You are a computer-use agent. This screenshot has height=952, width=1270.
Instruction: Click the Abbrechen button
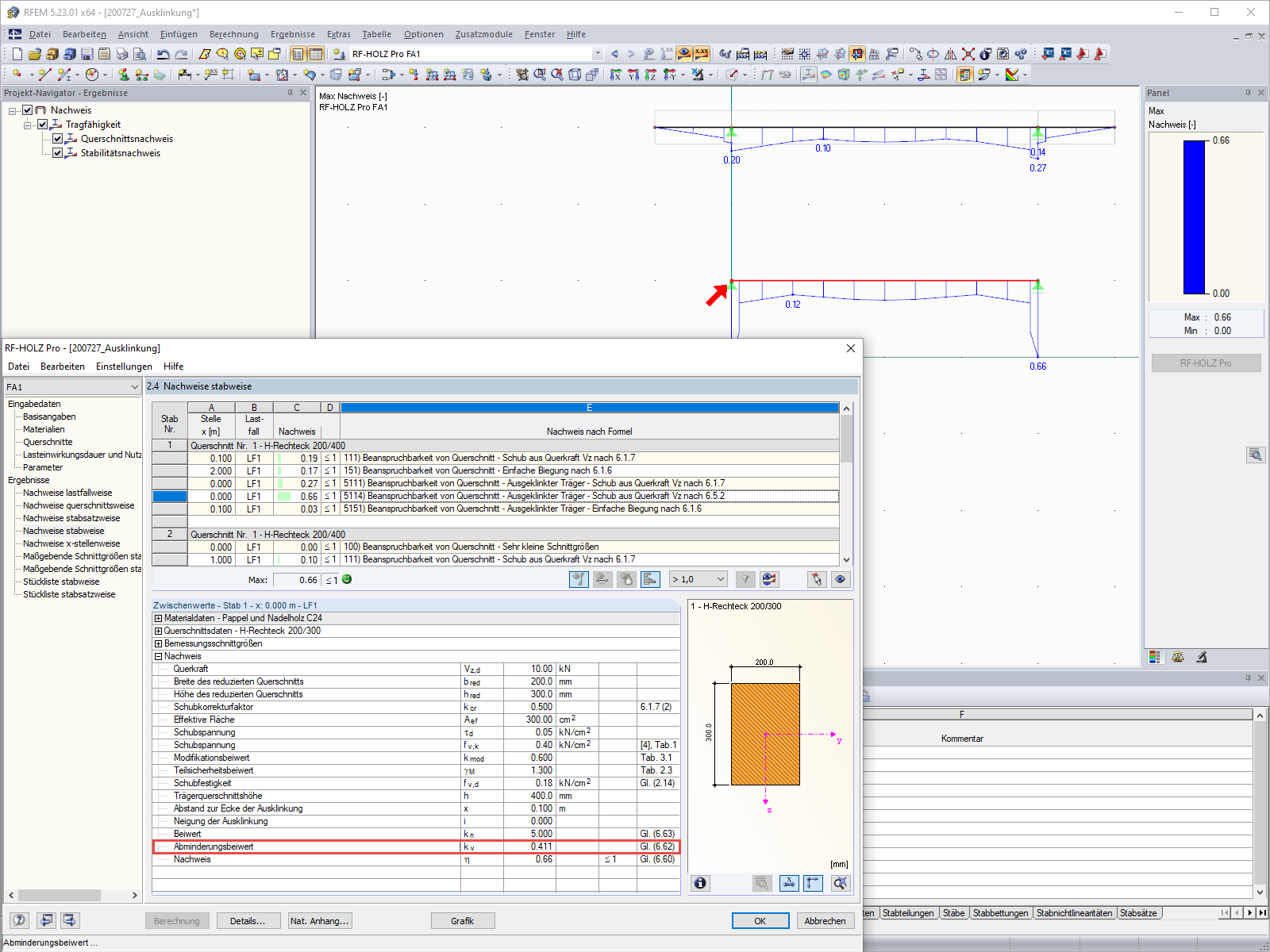[x=825, y=921]
